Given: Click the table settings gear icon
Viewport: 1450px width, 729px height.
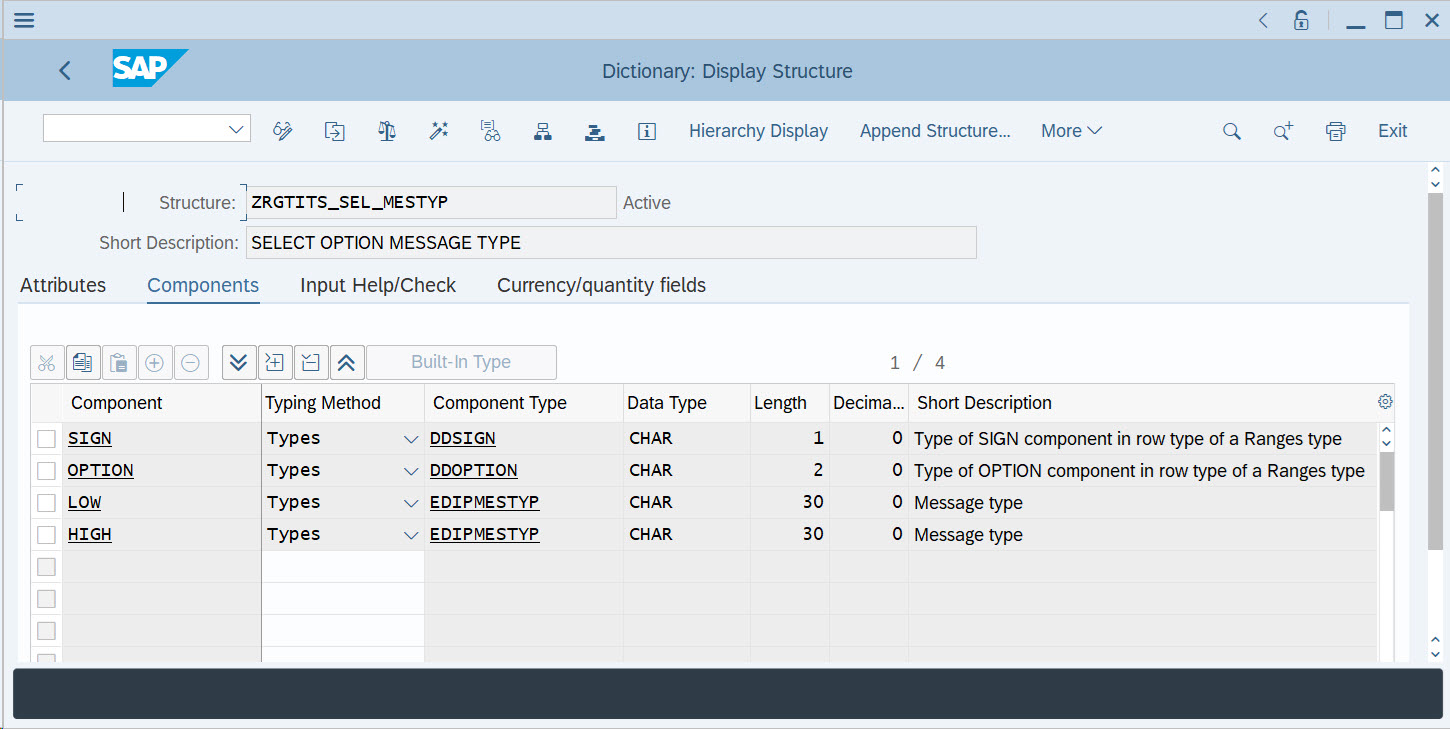Looking at the screenshot, I should pyautogui.click(x=1385, y=402).
